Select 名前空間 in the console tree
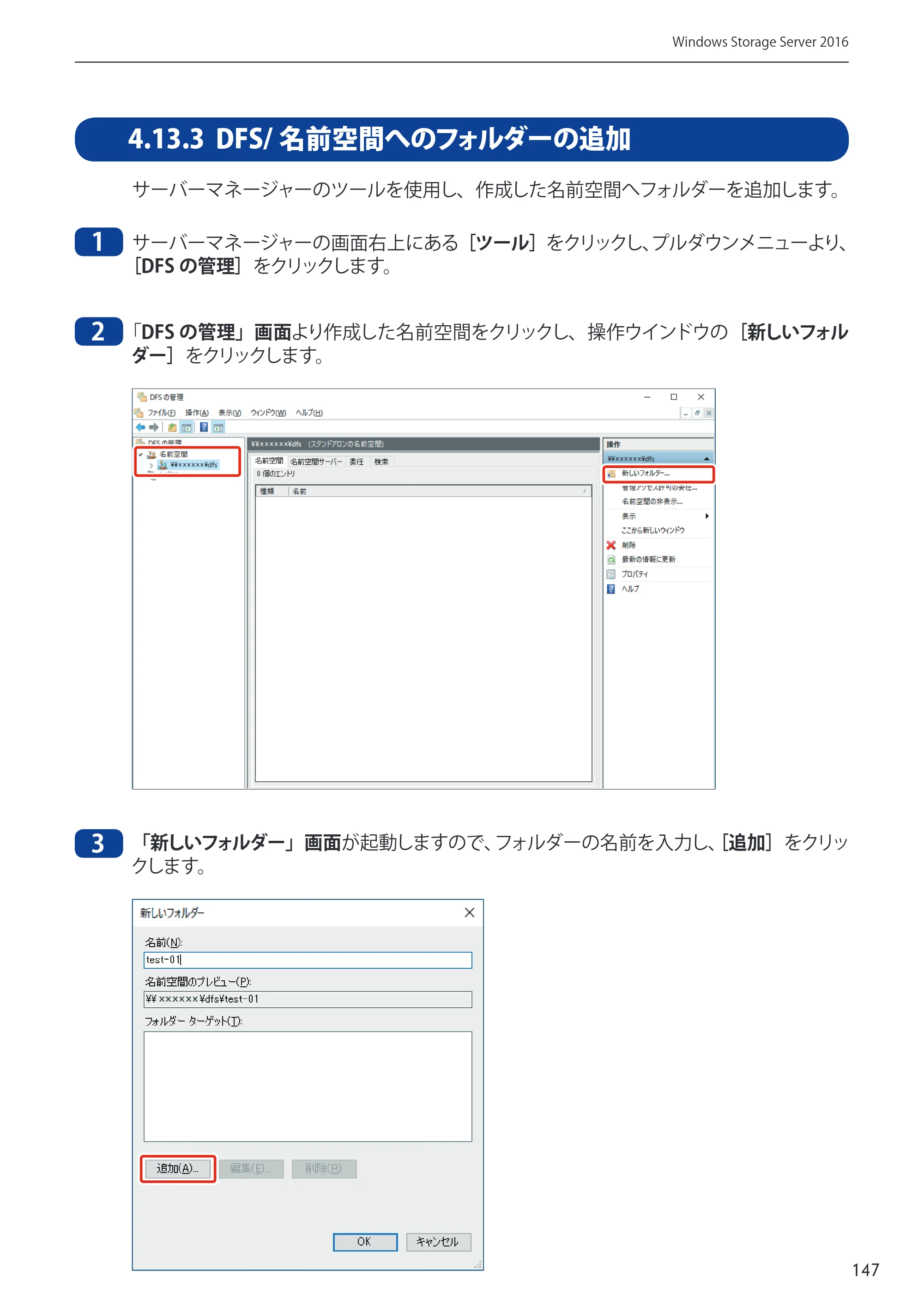This screenshot has width=924, height=1307. [174, 454]
